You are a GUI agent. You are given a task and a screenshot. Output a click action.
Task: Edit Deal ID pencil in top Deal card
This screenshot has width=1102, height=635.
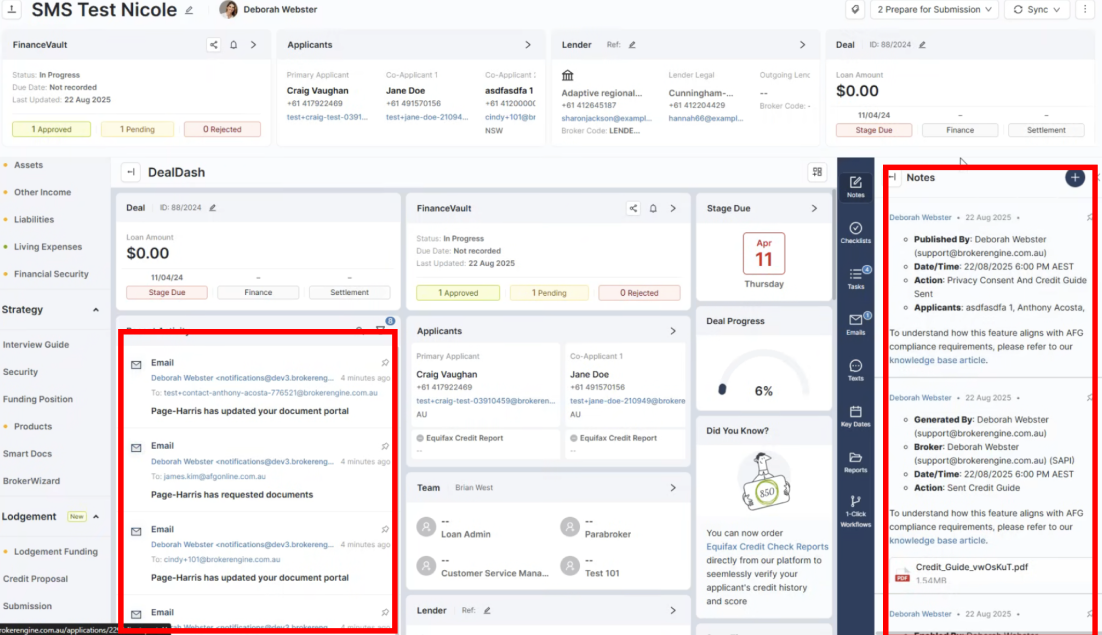pos(922,45)
